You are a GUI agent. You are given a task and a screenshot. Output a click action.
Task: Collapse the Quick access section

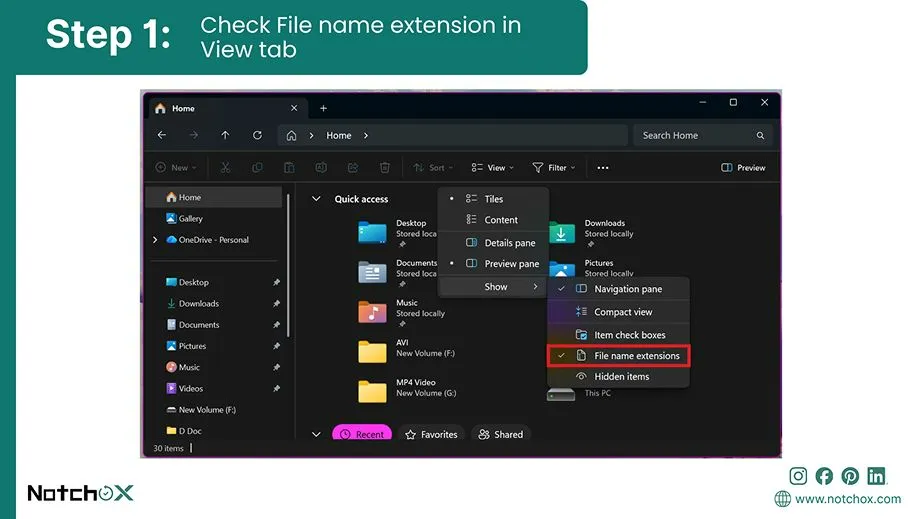click(x=316, y=199)
